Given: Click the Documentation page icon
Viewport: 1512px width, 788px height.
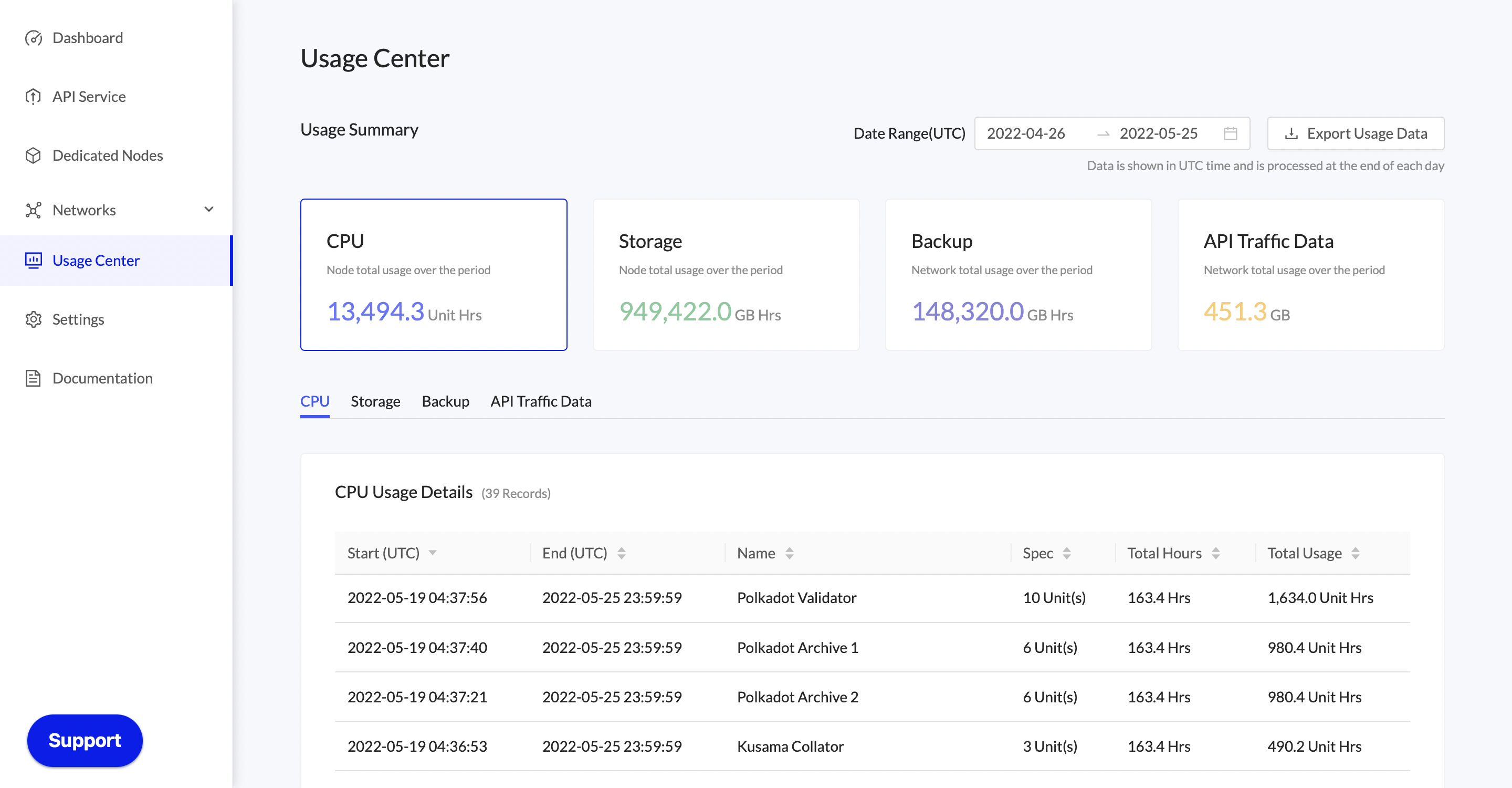Looking at the screenshot, I should 34,378.
